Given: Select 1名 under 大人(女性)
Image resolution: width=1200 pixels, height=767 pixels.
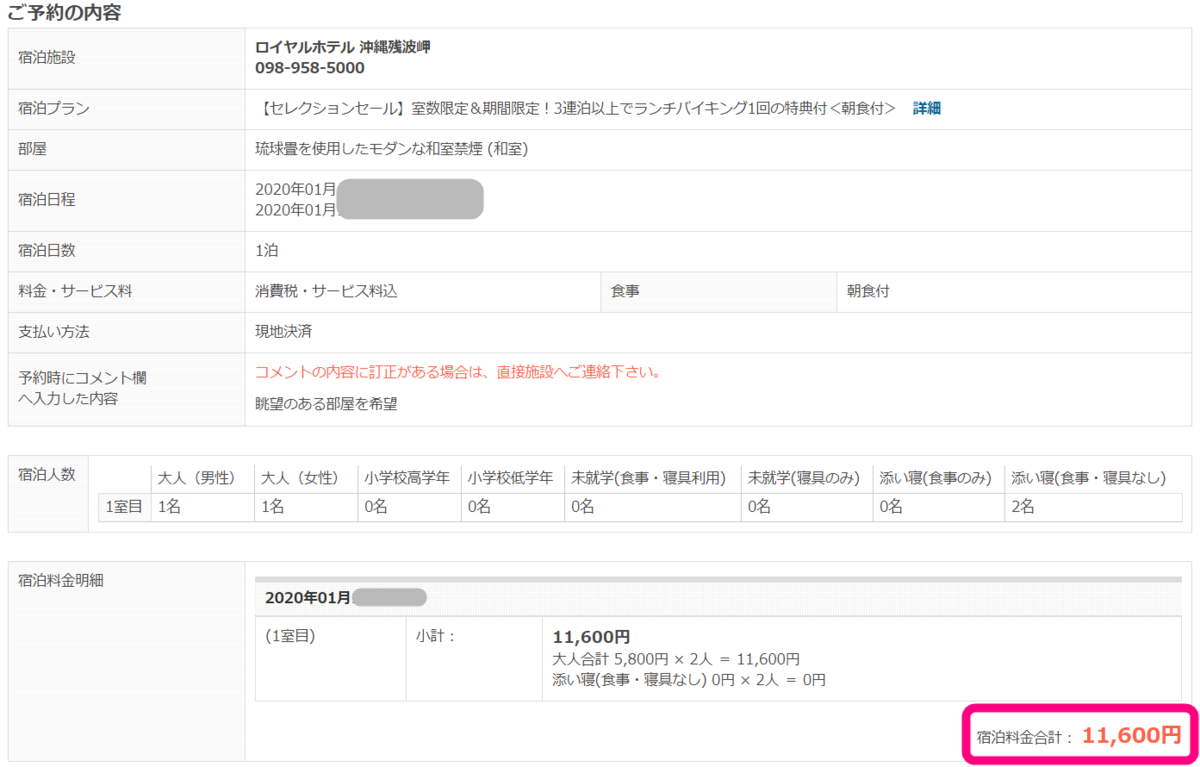Looking at the screenshot, I should click(x=272, y=507).
